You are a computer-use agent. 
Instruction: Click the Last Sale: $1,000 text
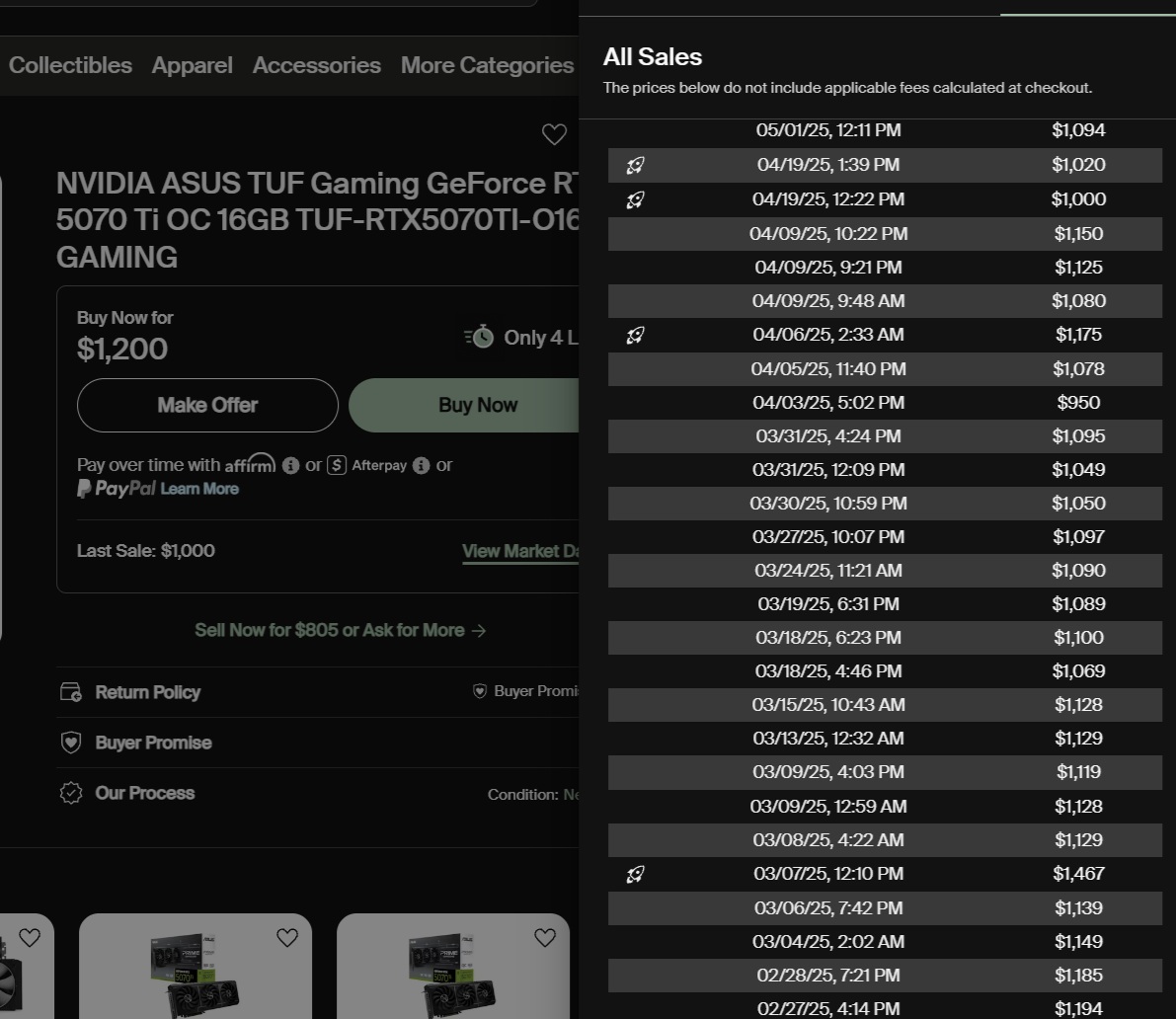[145, 551]
